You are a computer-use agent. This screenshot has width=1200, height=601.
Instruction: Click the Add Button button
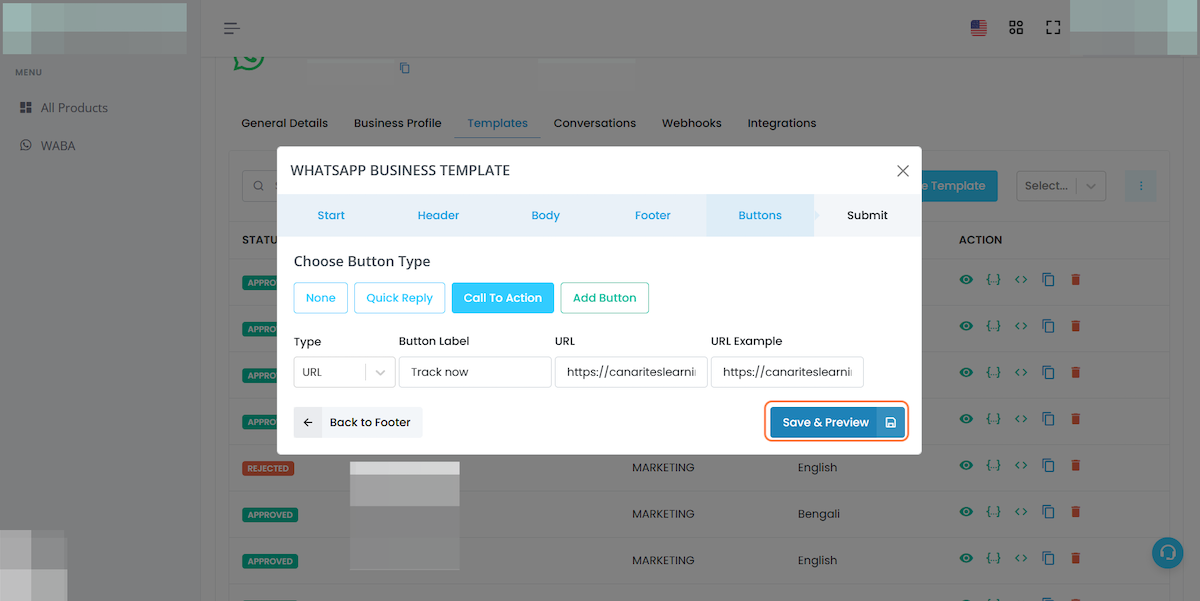click(605, 298)
